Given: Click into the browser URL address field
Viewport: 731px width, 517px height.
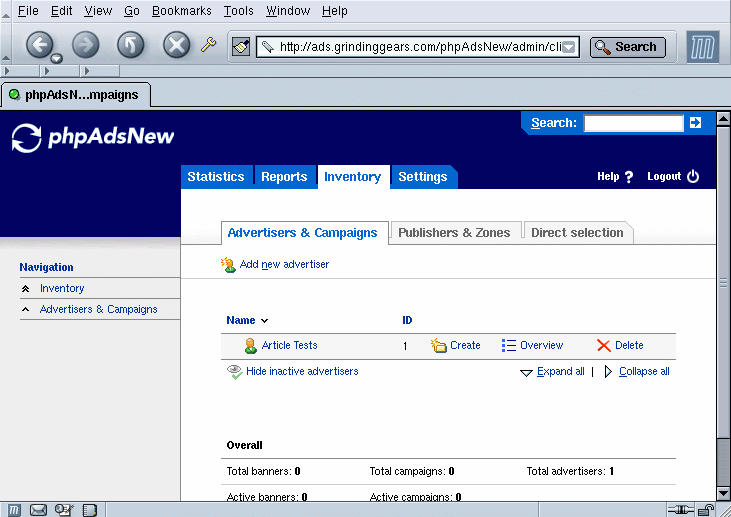Looking at the screenshot, I should coord(420,47).
